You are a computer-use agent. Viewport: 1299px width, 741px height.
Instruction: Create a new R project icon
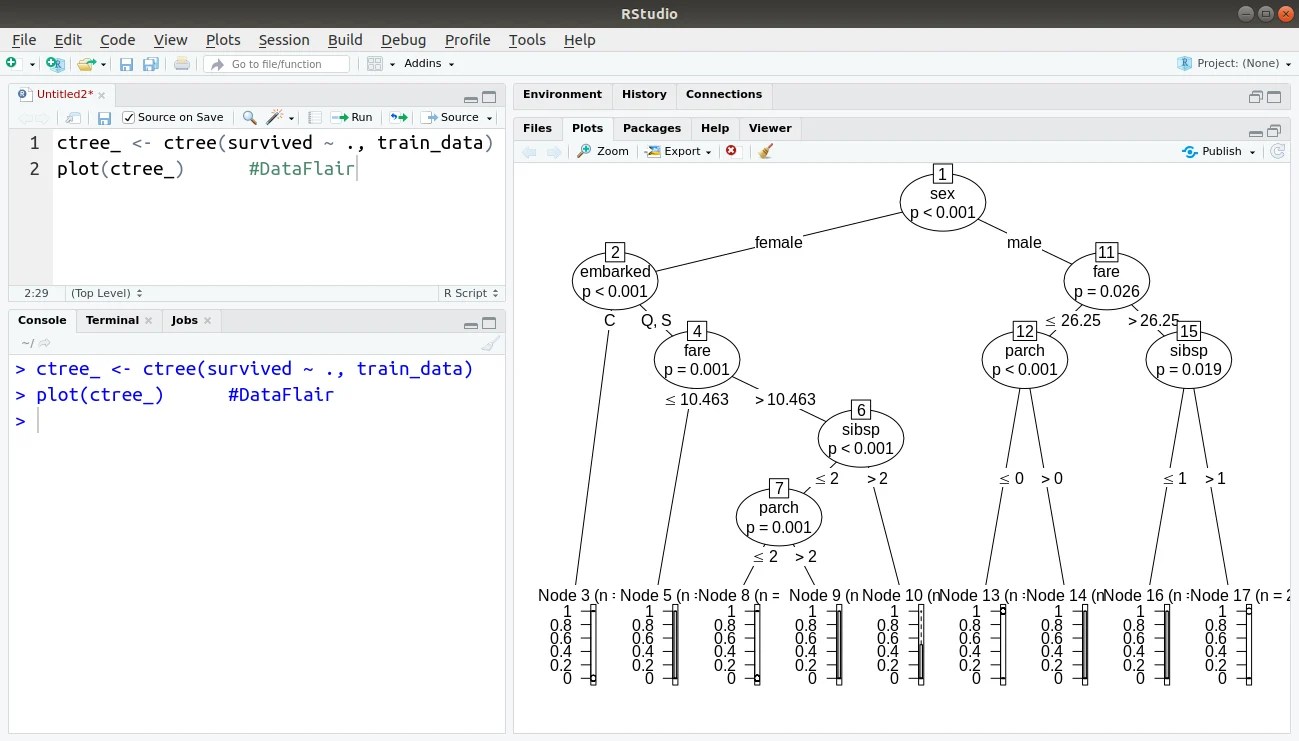click(55, 63)
